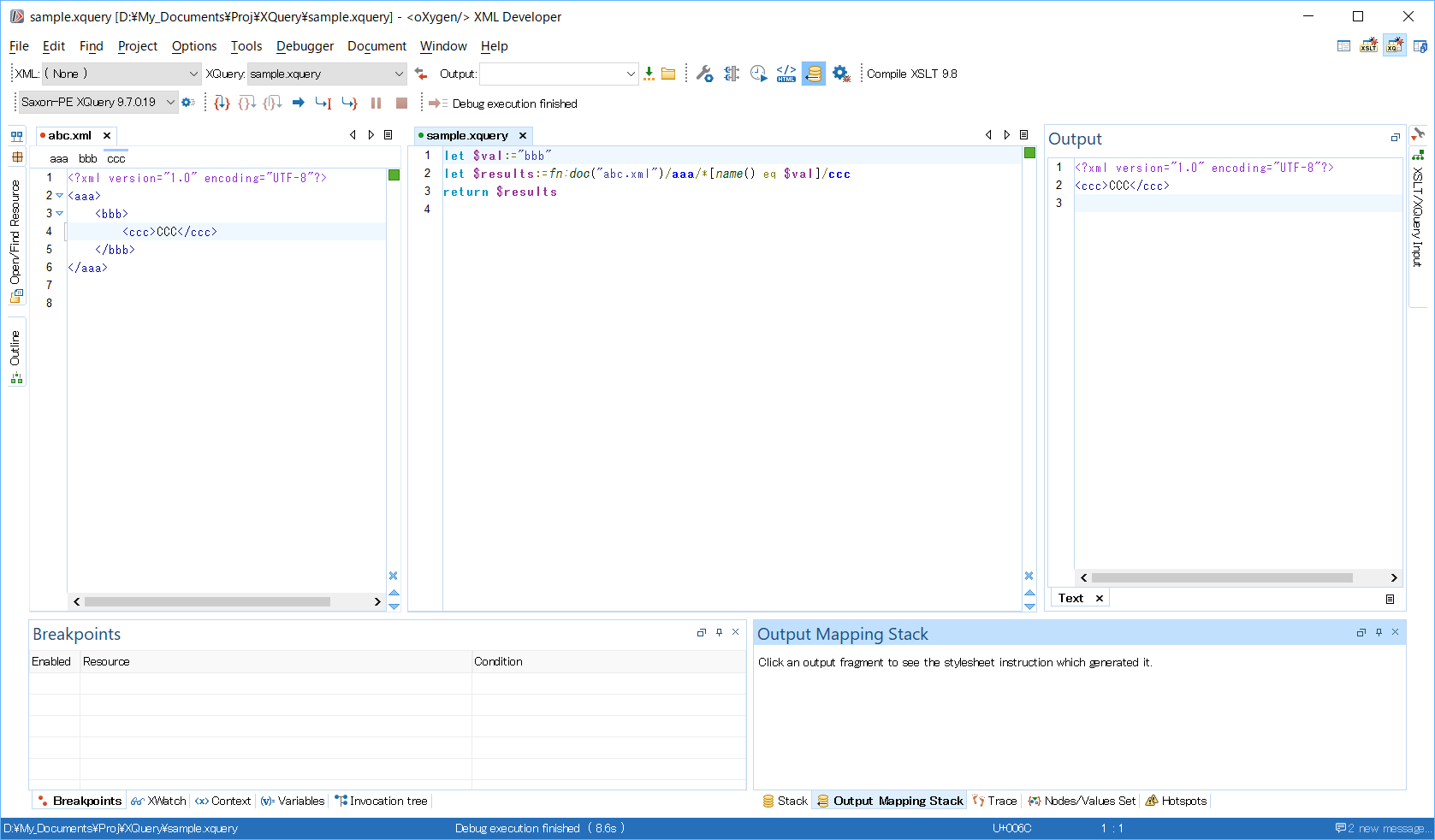
Task: Open the XQuery dropdown showing sample.xquery
Action: [327, 74]
